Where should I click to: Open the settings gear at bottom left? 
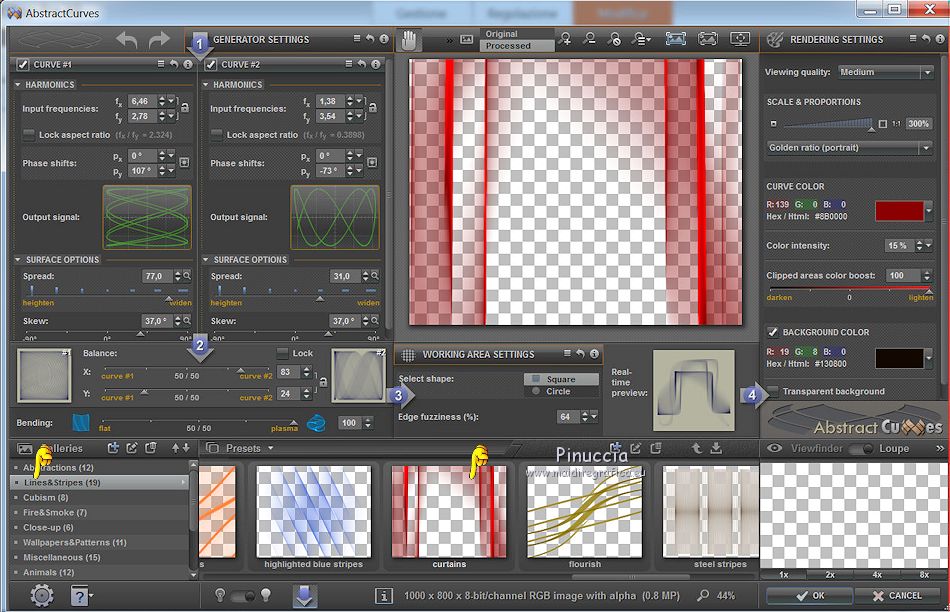point(42,596)
